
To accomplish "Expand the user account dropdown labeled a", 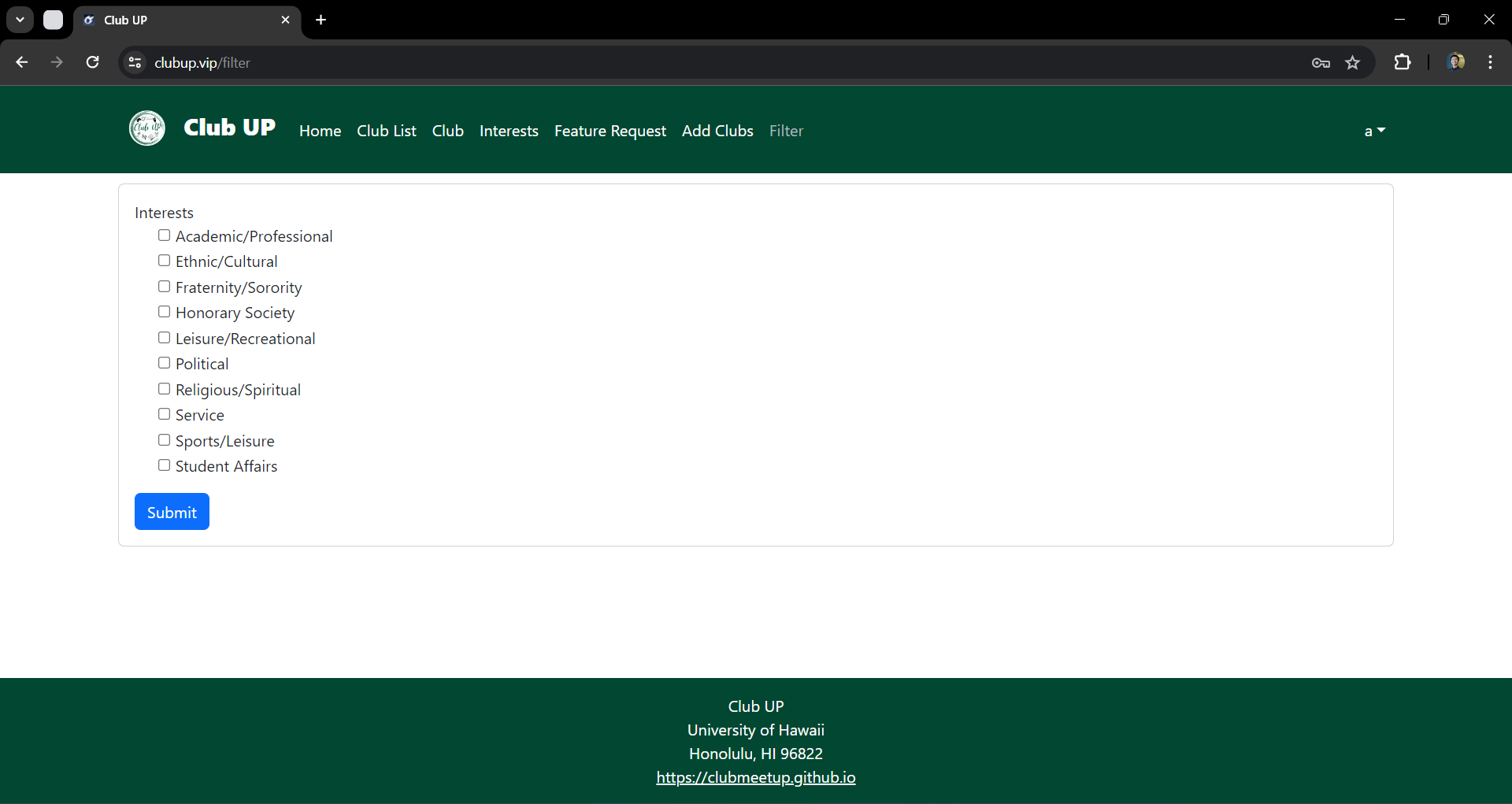I will (1374, 131).
